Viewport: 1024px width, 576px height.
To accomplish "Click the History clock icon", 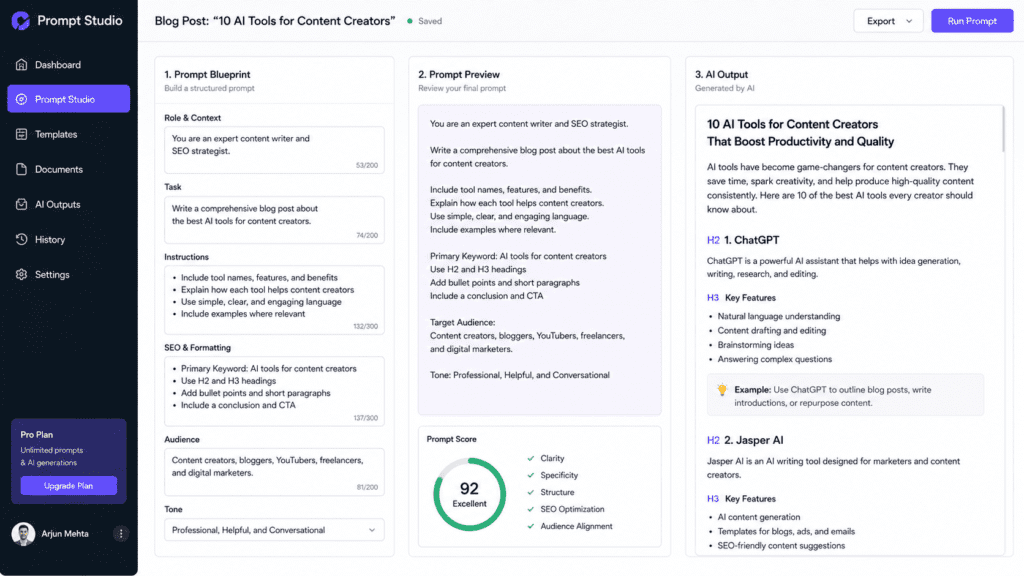I will [x=22, y=239].
